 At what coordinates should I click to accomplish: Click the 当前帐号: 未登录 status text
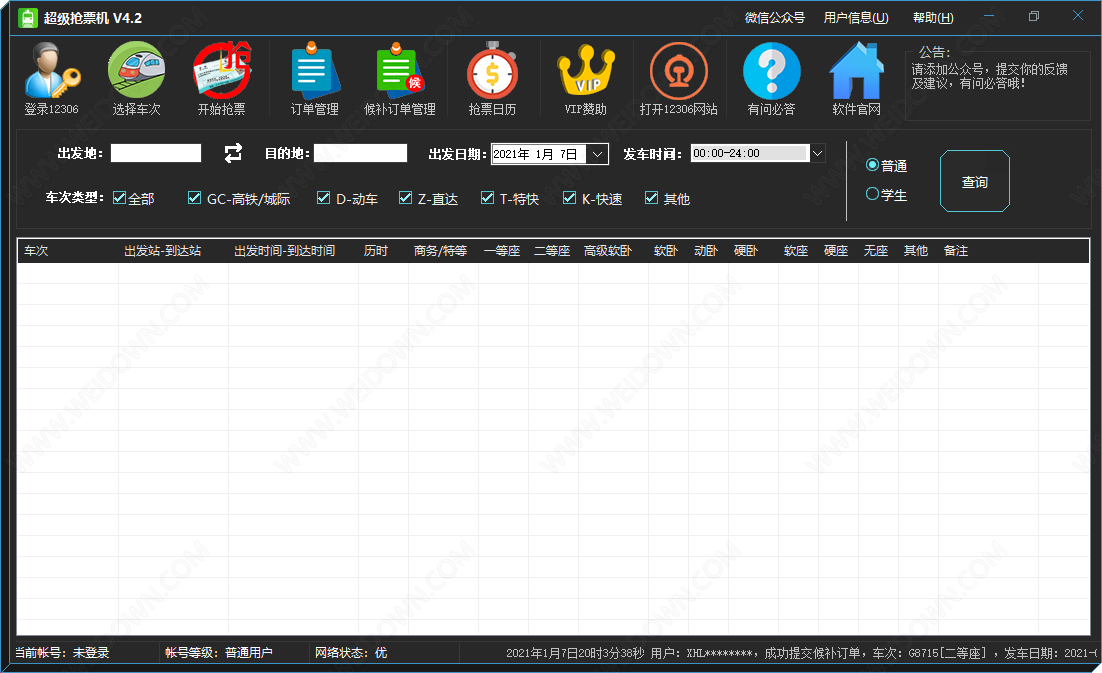pyautogui.click(x=63, y=653)
